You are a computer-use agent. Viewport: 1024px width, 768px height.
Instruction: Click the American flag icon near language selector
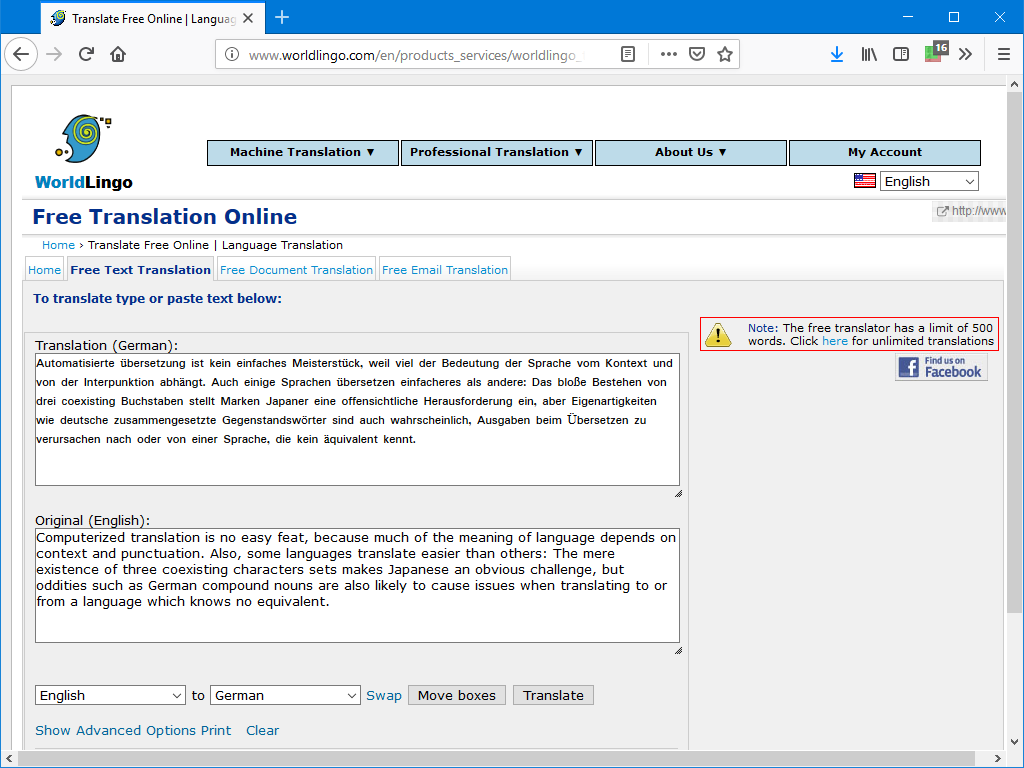tap(864, 181)
